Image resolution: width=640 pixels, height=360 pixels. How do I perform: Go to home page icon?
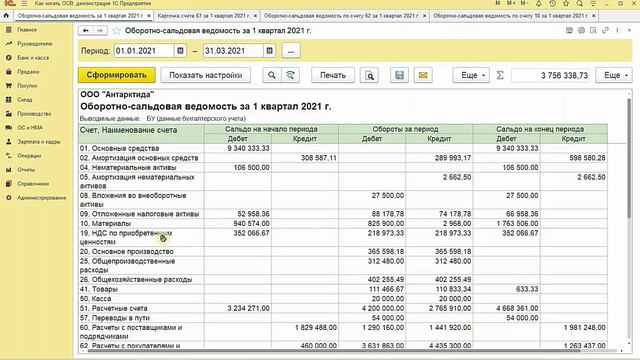point(6,16)
